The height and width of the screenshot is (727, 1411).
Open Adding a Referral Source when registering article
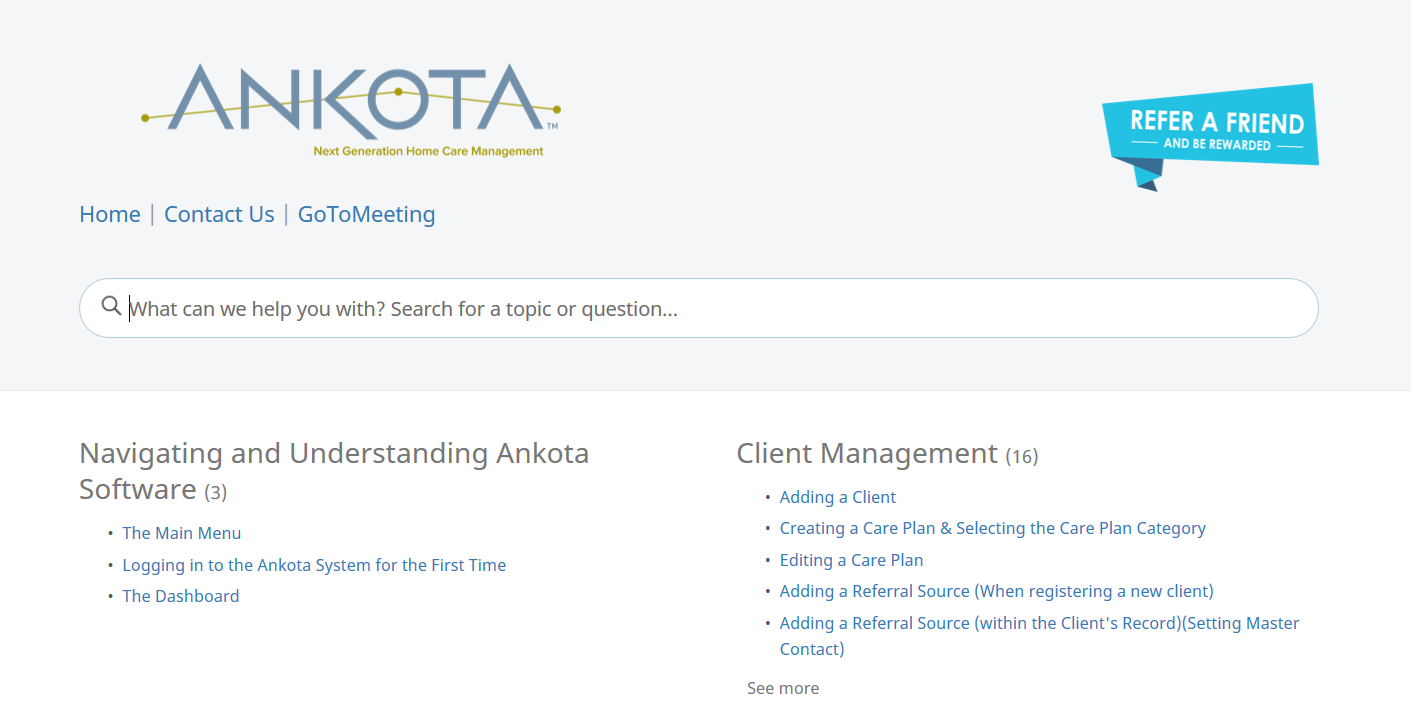(997, 591)
